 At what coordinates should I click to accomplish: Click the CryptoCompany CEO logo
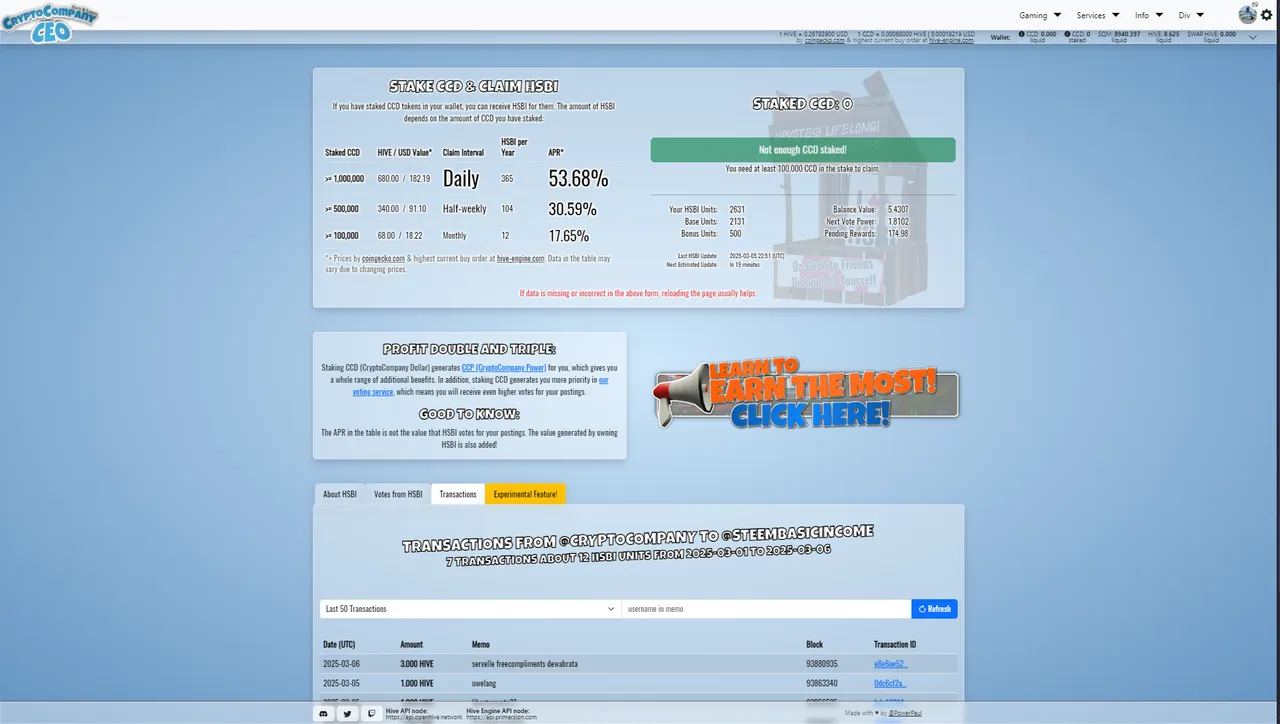click(50, 23)
